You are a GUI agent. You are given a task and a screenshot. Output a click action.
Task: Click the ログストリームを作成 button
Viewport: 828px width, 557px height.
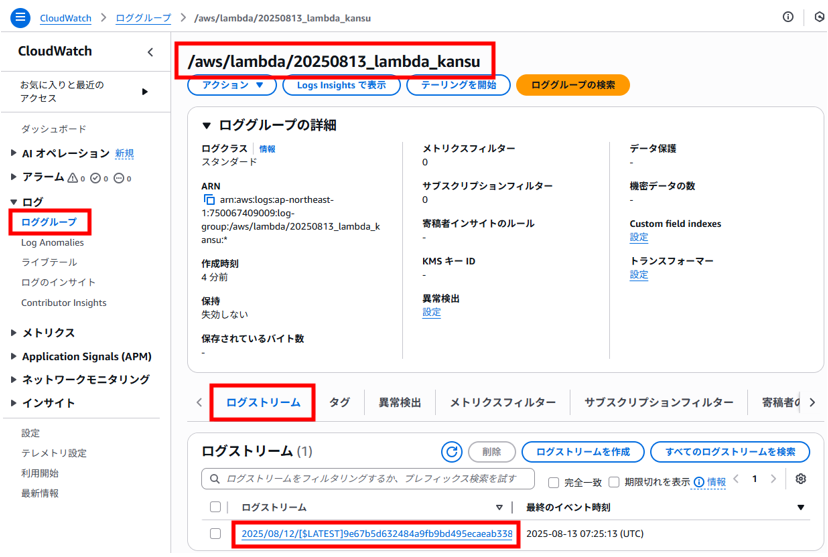pos(583,452)
